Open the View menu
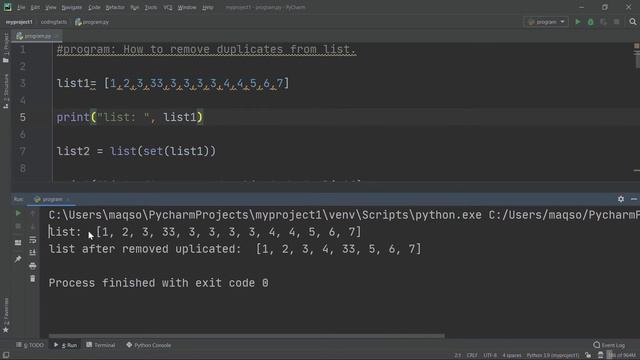The width and height of the screenshot is (640, 360). [51, 7]
